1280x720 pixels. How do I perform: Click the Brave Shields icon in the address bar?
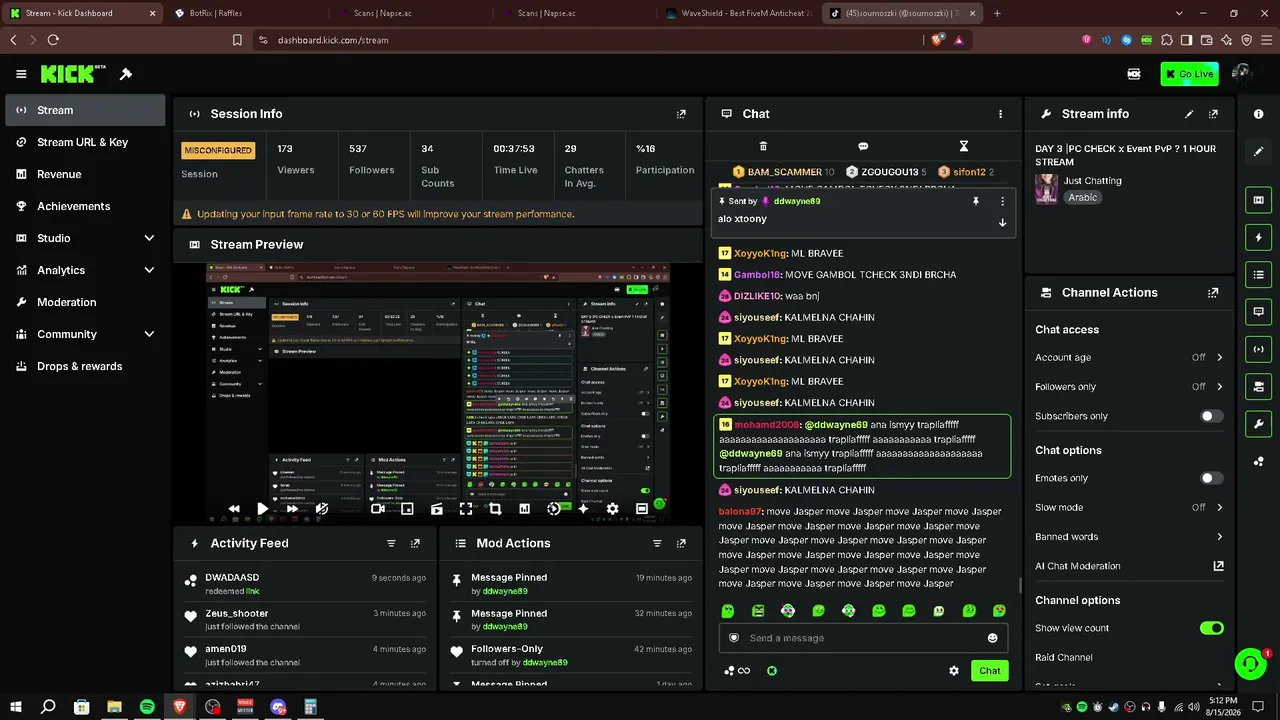[x=937, y=40]
